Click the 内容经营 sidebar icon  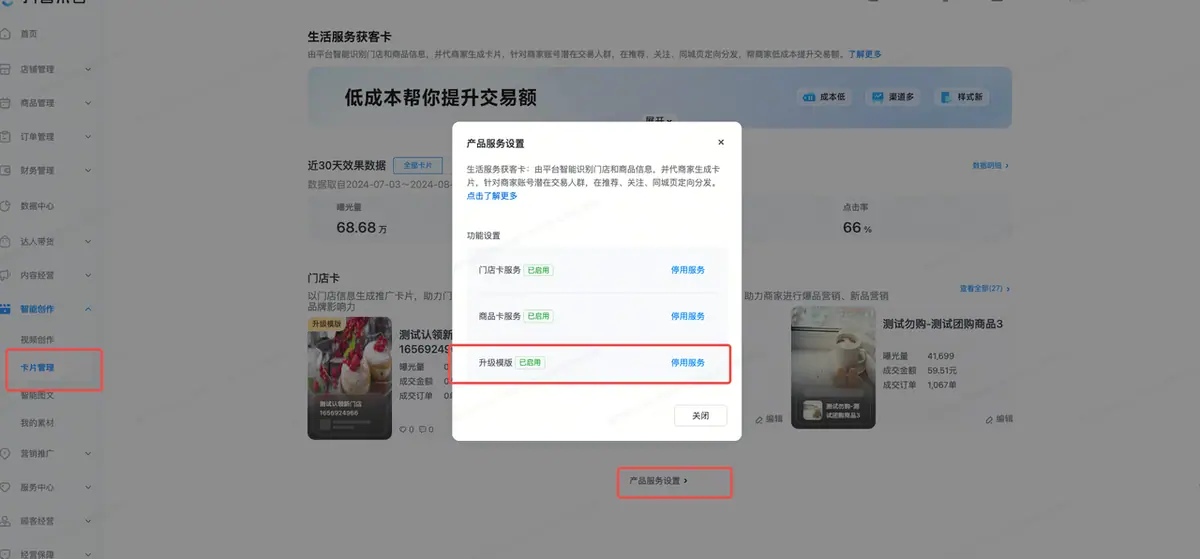coord(6,275)
